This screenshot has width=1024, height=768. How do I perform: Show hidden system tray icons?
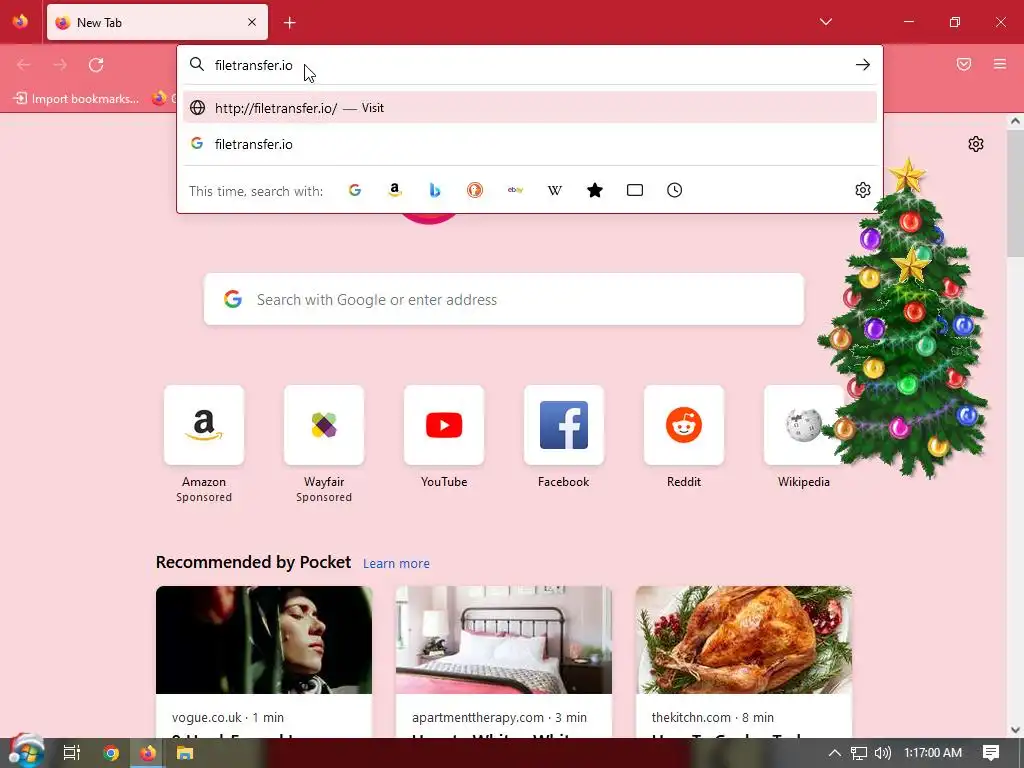(x=835, y=753)
